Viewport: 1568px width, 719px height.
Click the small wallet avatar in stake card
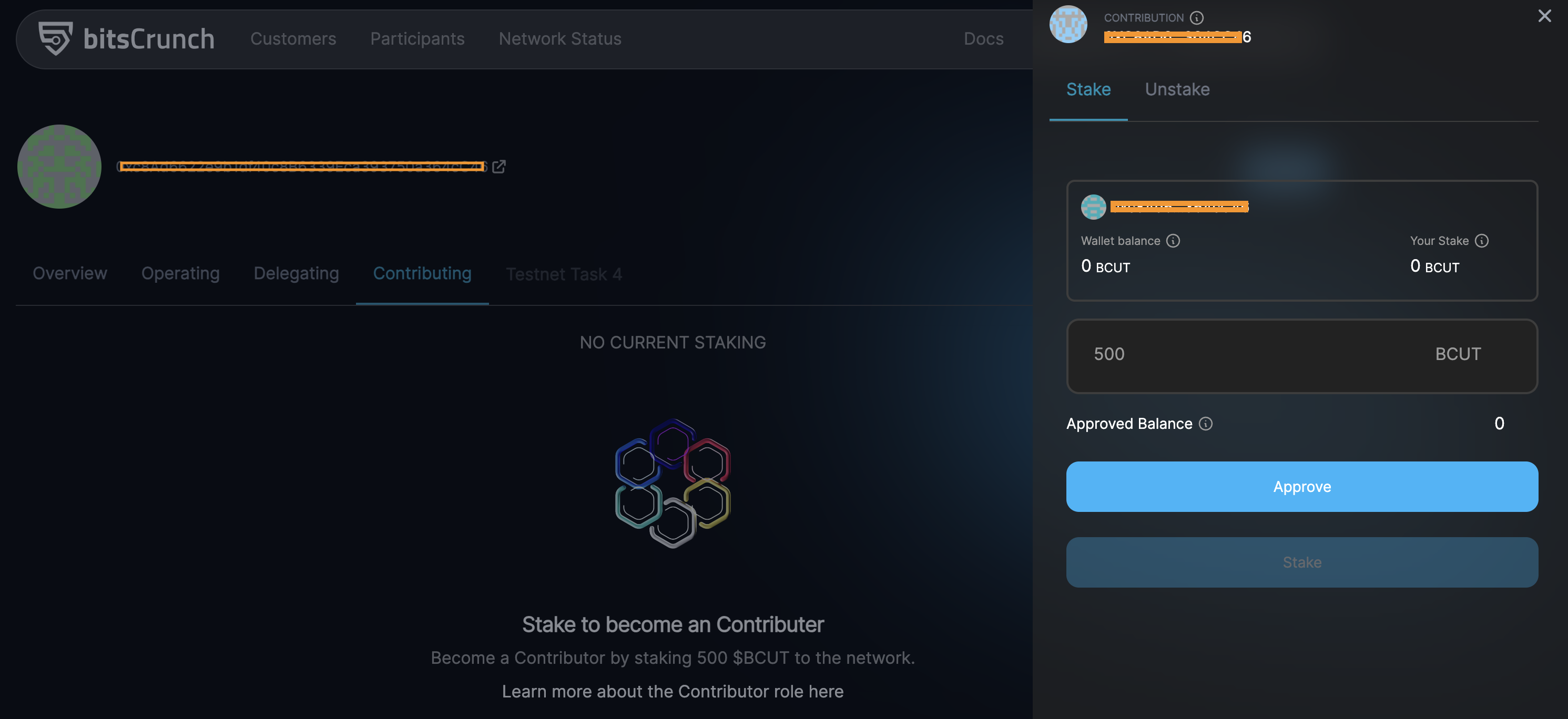[x=1093, y=207]
